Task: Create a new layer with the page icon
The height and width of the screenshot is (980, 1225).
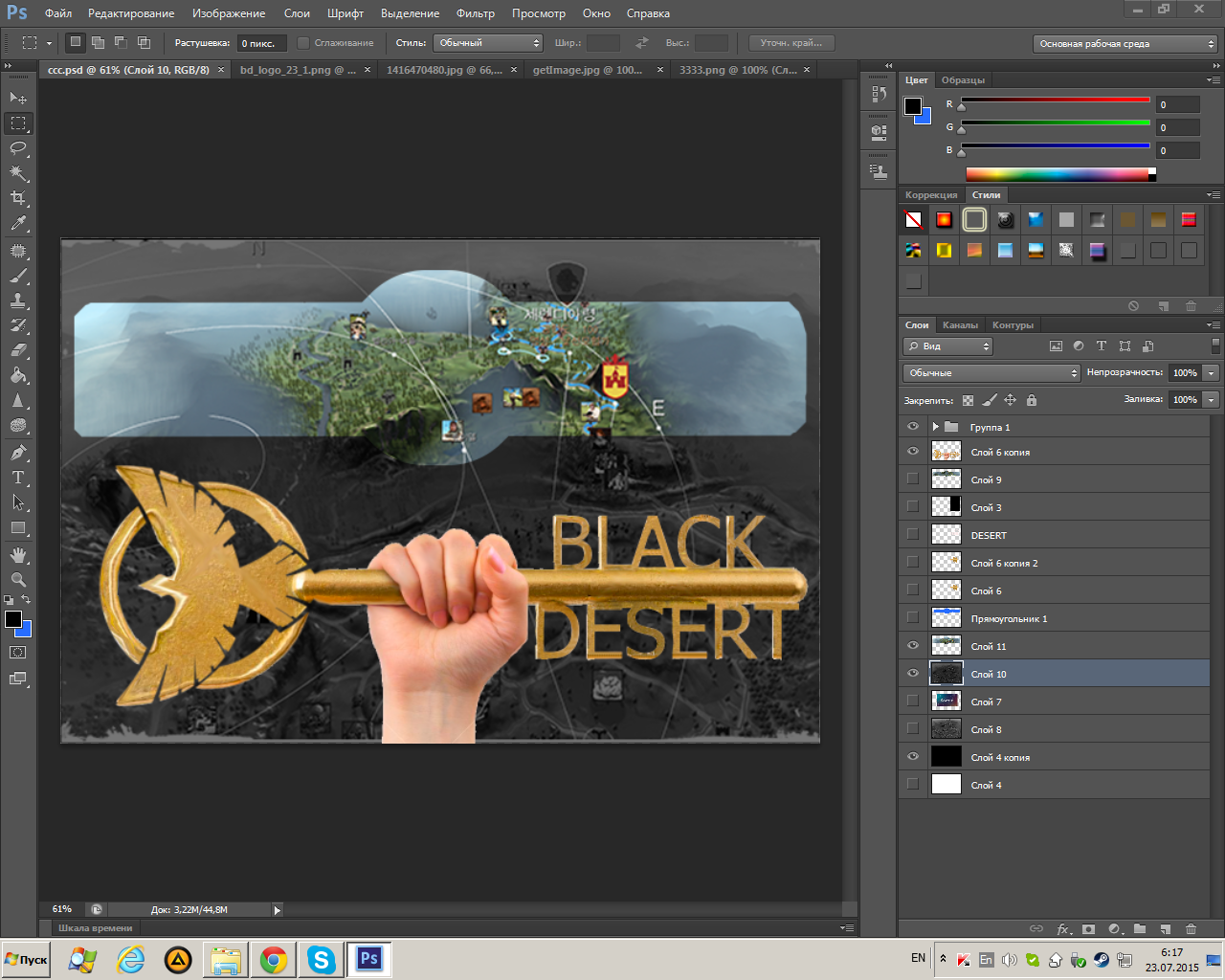Action: tap(1165, 928)
